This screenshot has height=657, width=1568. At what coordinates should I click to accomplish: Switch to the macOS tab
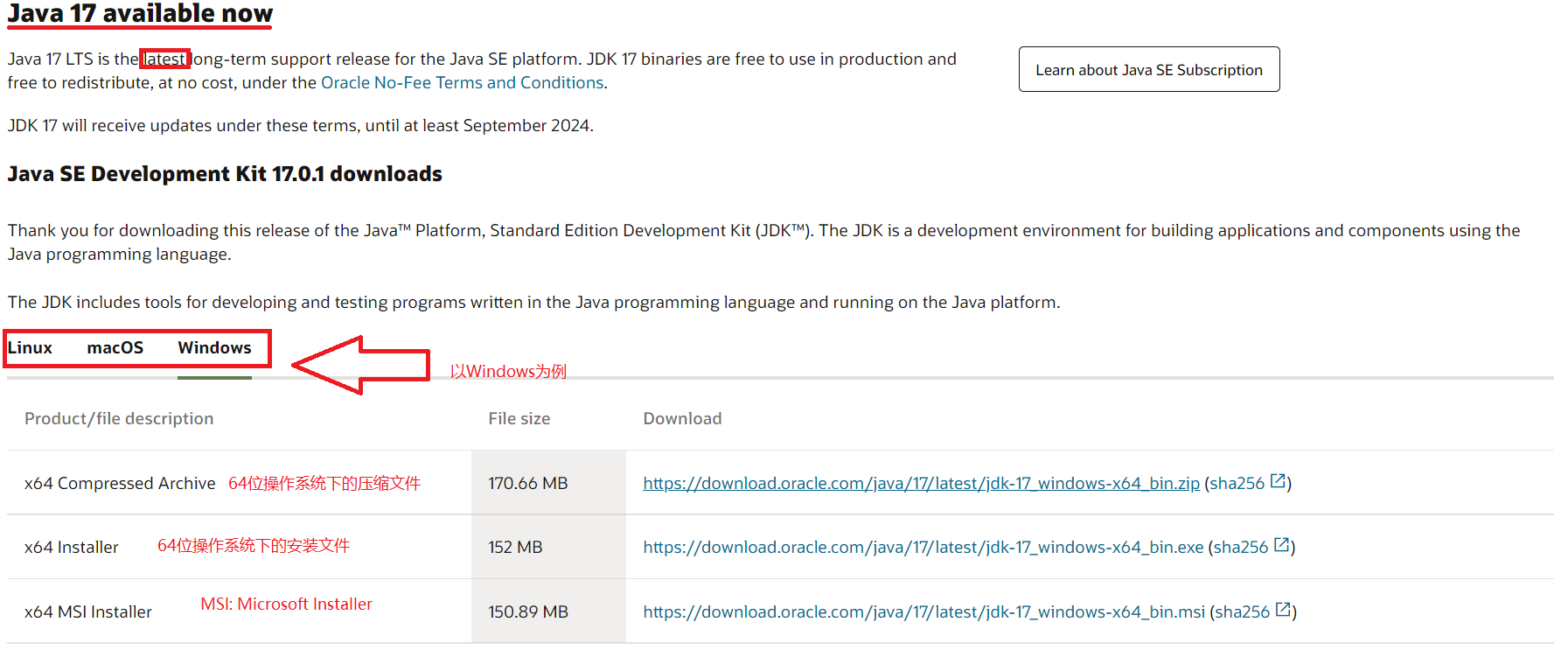click(x=115, y=347)
